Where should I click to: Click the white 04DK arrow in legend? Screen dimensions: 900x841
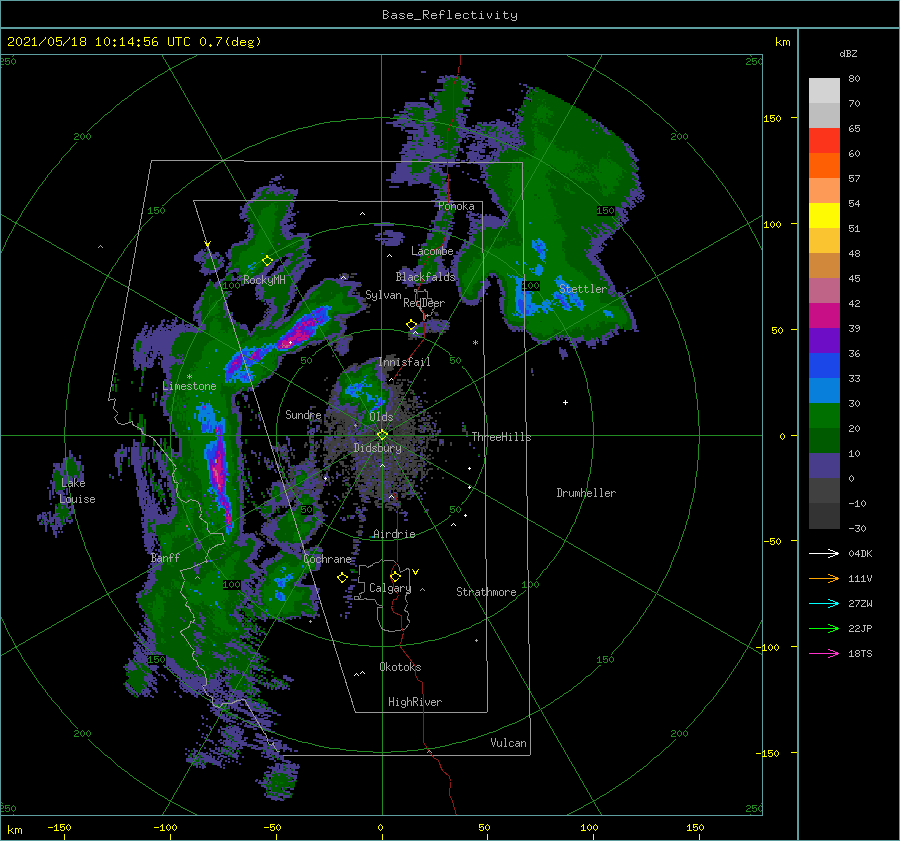pyautogui.click(x=824, y=553)
